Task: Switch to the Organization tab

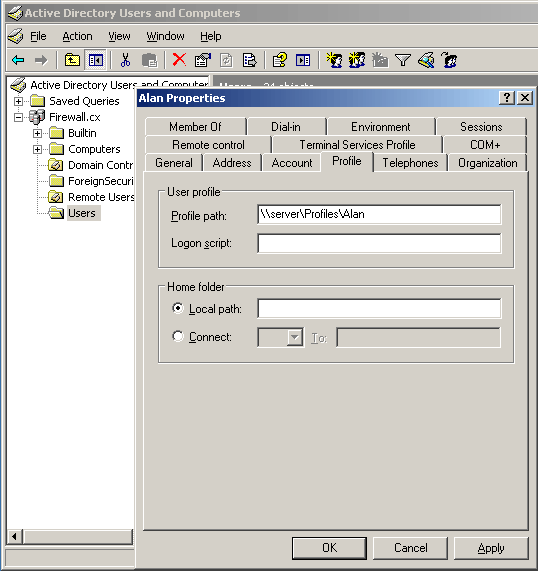Action: [488, 163]
